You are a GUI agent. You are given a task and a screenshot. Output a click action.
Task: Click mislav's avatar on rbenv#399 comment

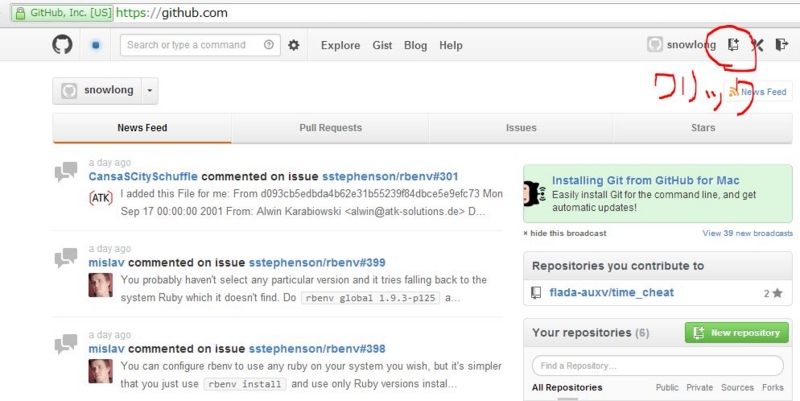(x=101, y=285)
